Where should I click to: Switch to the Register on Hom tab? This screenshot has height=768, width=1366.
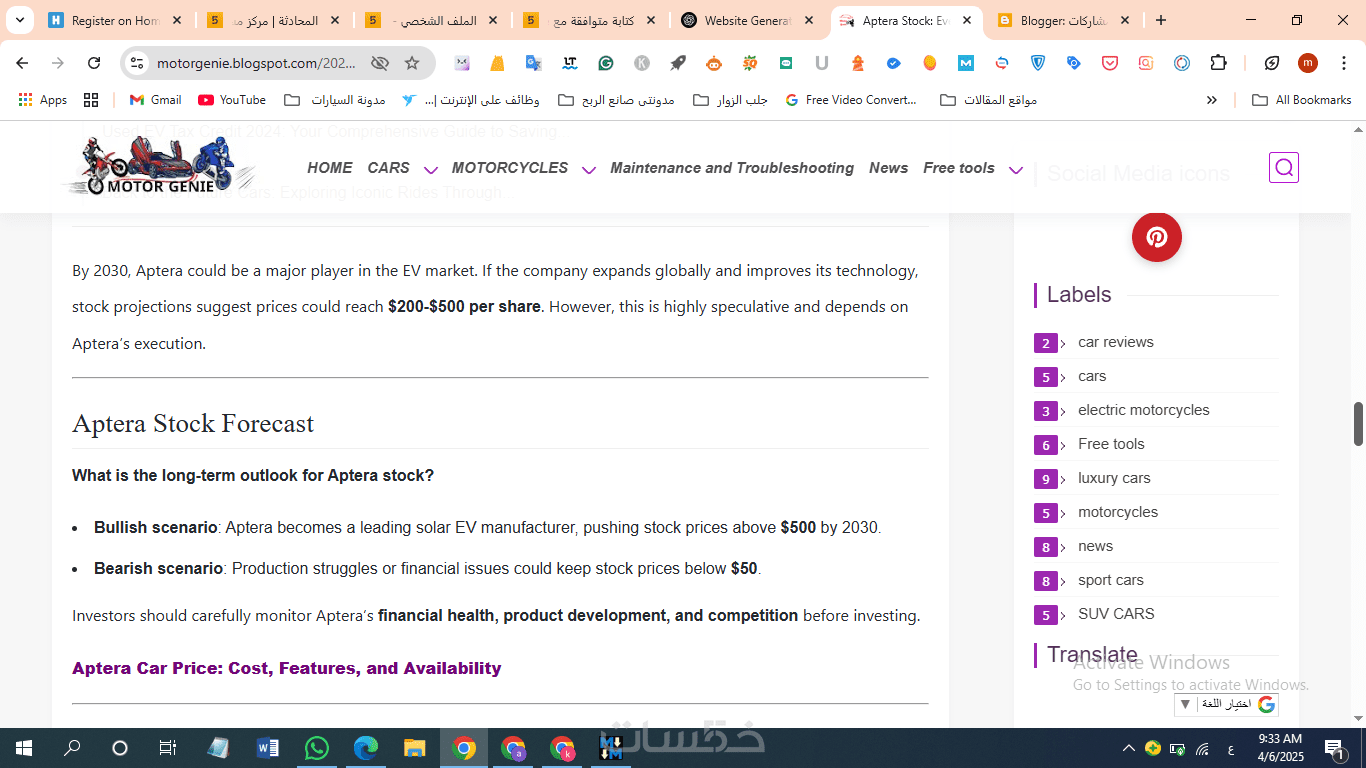(116, 20)
